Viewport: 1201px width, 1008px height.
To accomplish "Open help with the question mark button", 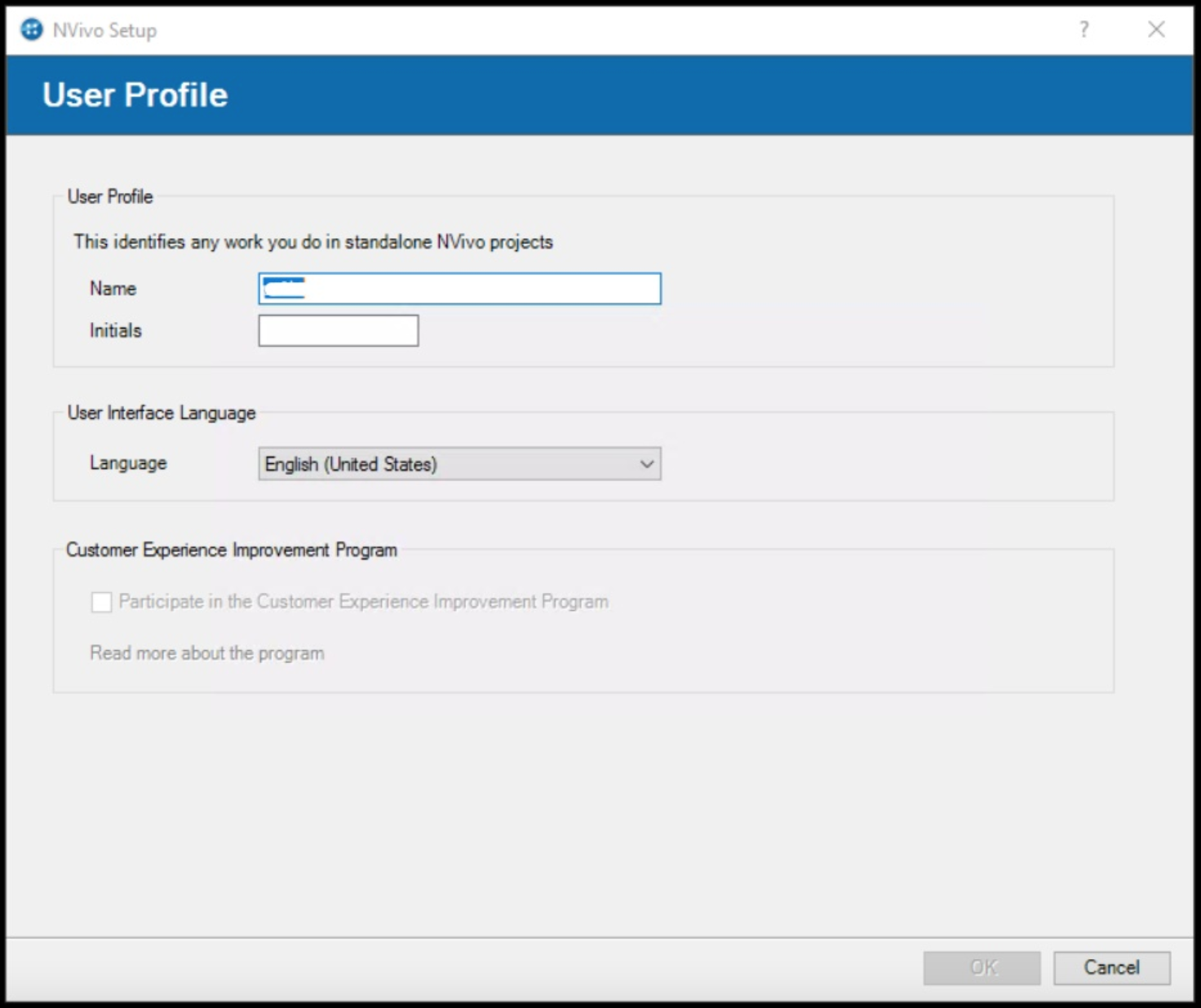I will [1084, 30].
